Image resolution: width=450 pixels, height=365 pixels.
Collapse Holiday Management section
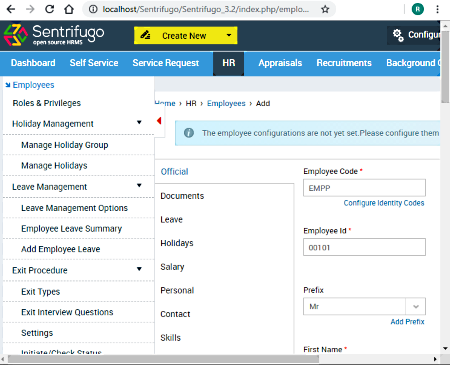[139, 122]
